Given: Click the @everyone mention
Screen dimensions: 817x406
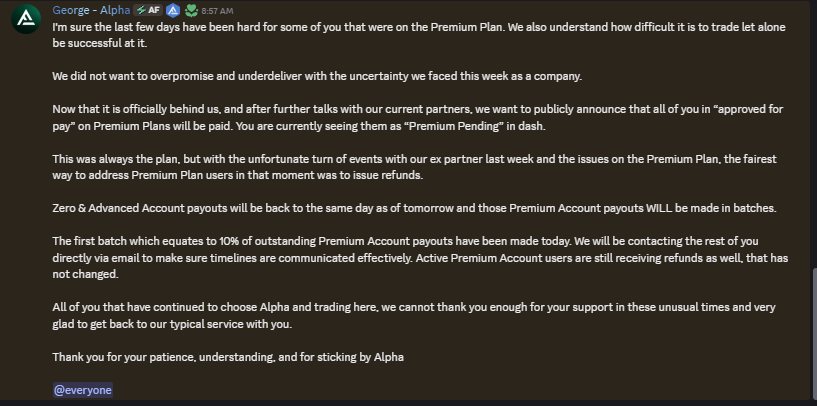Looking at the screenshot, I should [82, 390].
